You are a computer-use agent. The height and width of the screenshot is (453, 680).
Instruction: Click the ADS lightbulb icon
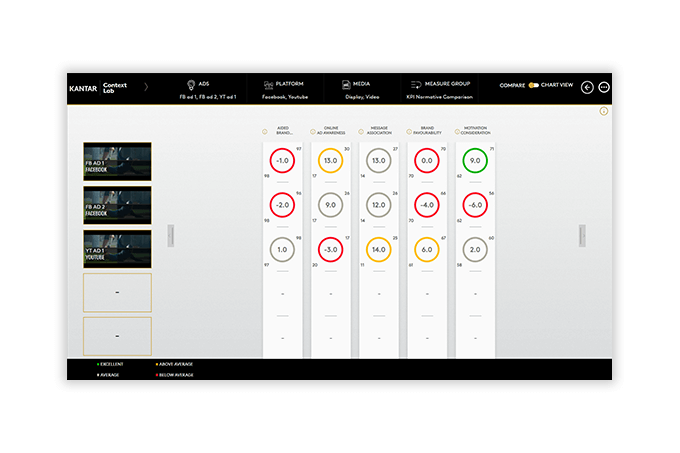[189, 85]
